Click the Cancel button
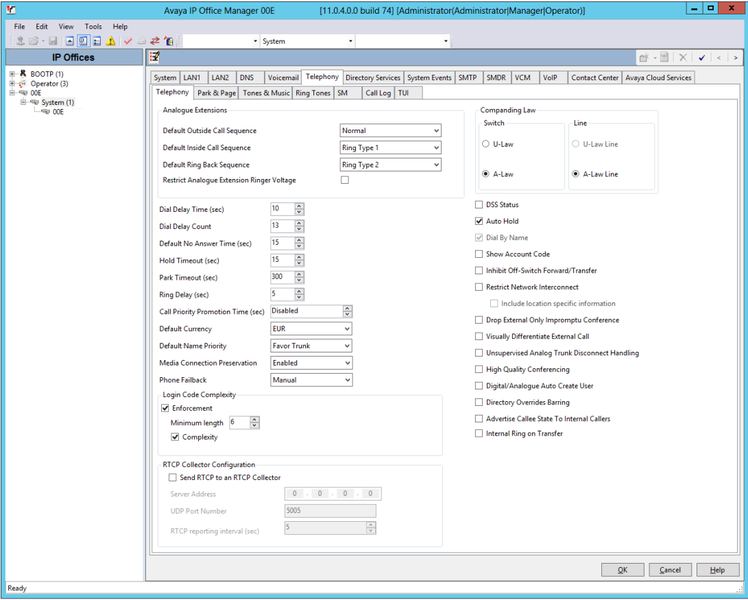This screenshot has height=600, width=748. (670, 570)
